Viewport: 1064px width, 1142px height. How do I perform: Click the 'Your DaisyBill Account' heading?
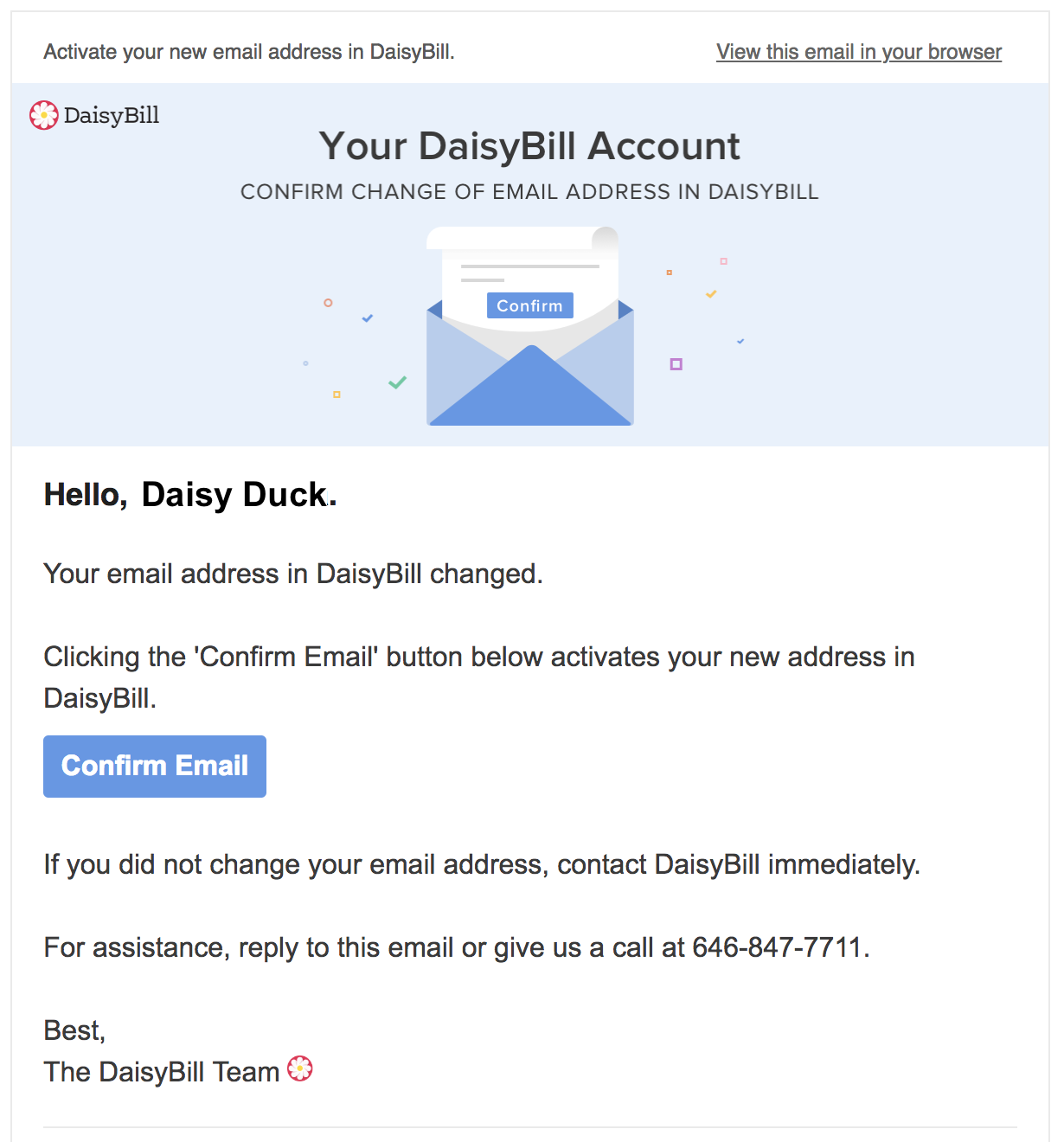point(529,146)
